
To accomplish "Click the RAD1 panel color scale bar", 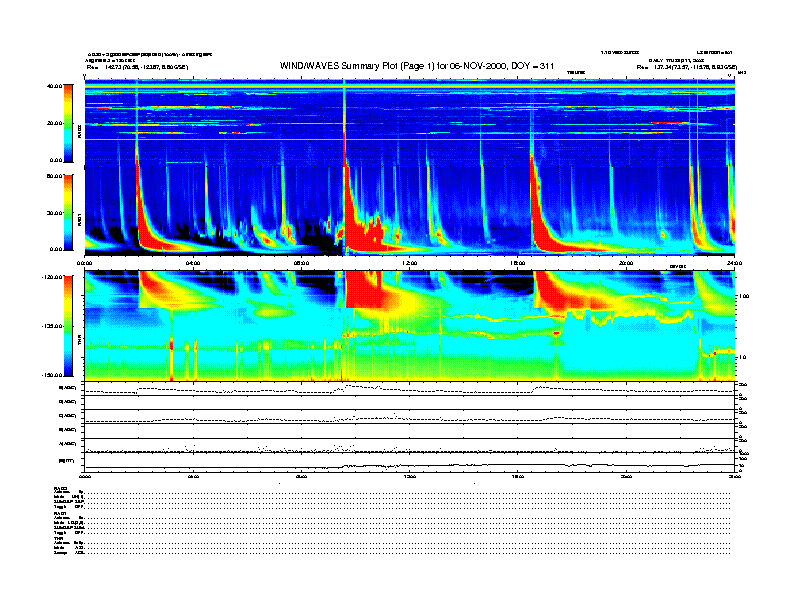I will [70, 211].
